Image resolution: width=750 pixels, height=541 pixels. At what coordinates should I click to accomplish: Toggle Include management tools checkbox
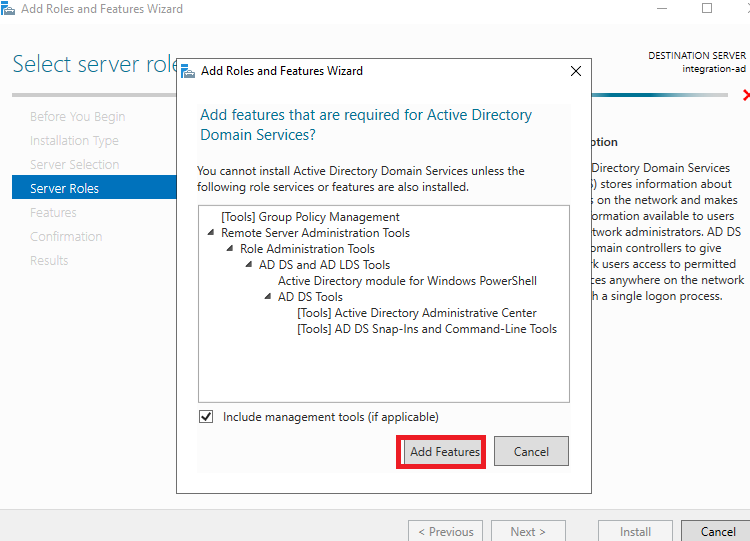tap(206, 417)
